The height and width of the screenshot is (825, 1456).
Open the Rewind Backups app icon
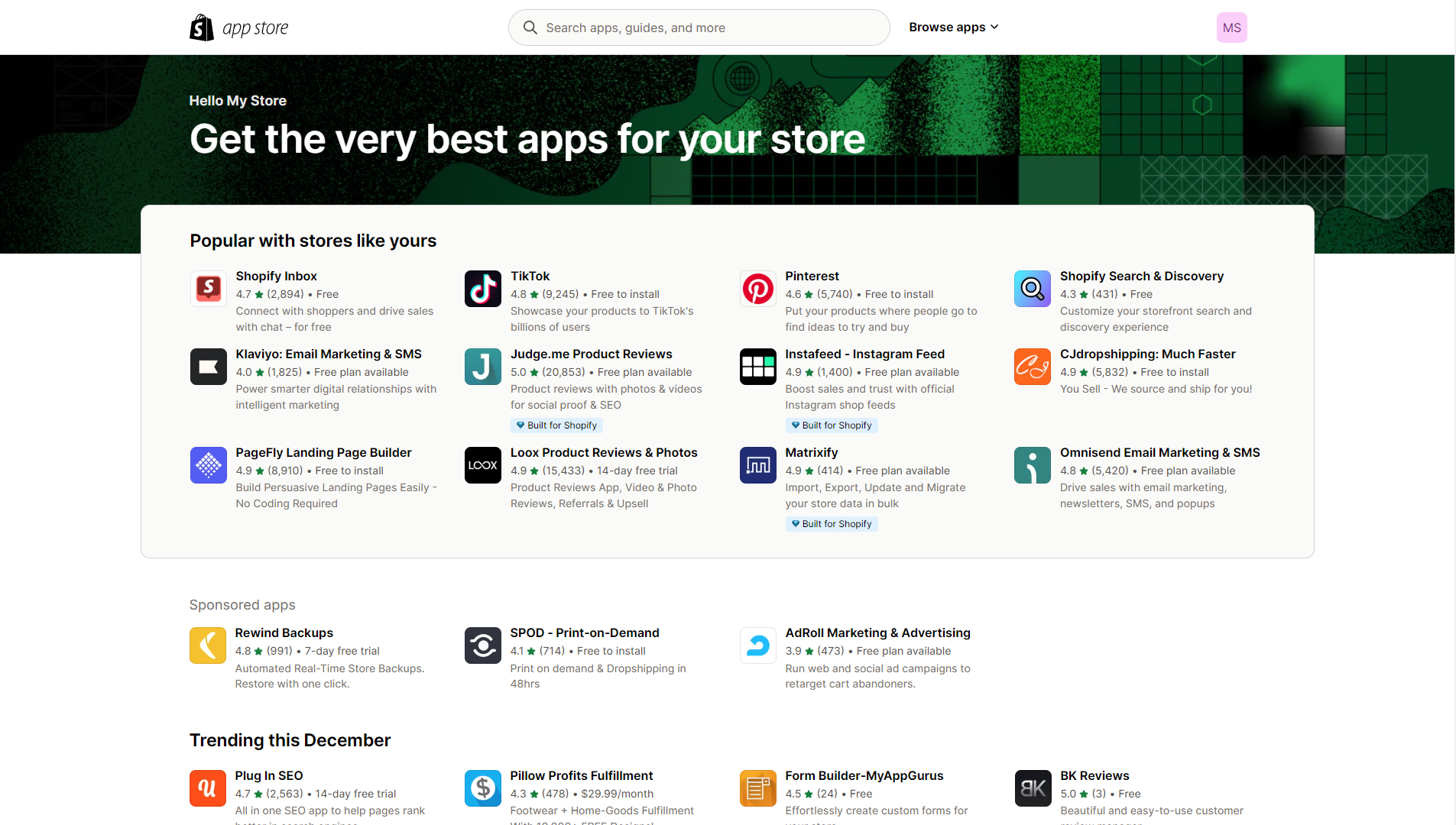(208, 645)
